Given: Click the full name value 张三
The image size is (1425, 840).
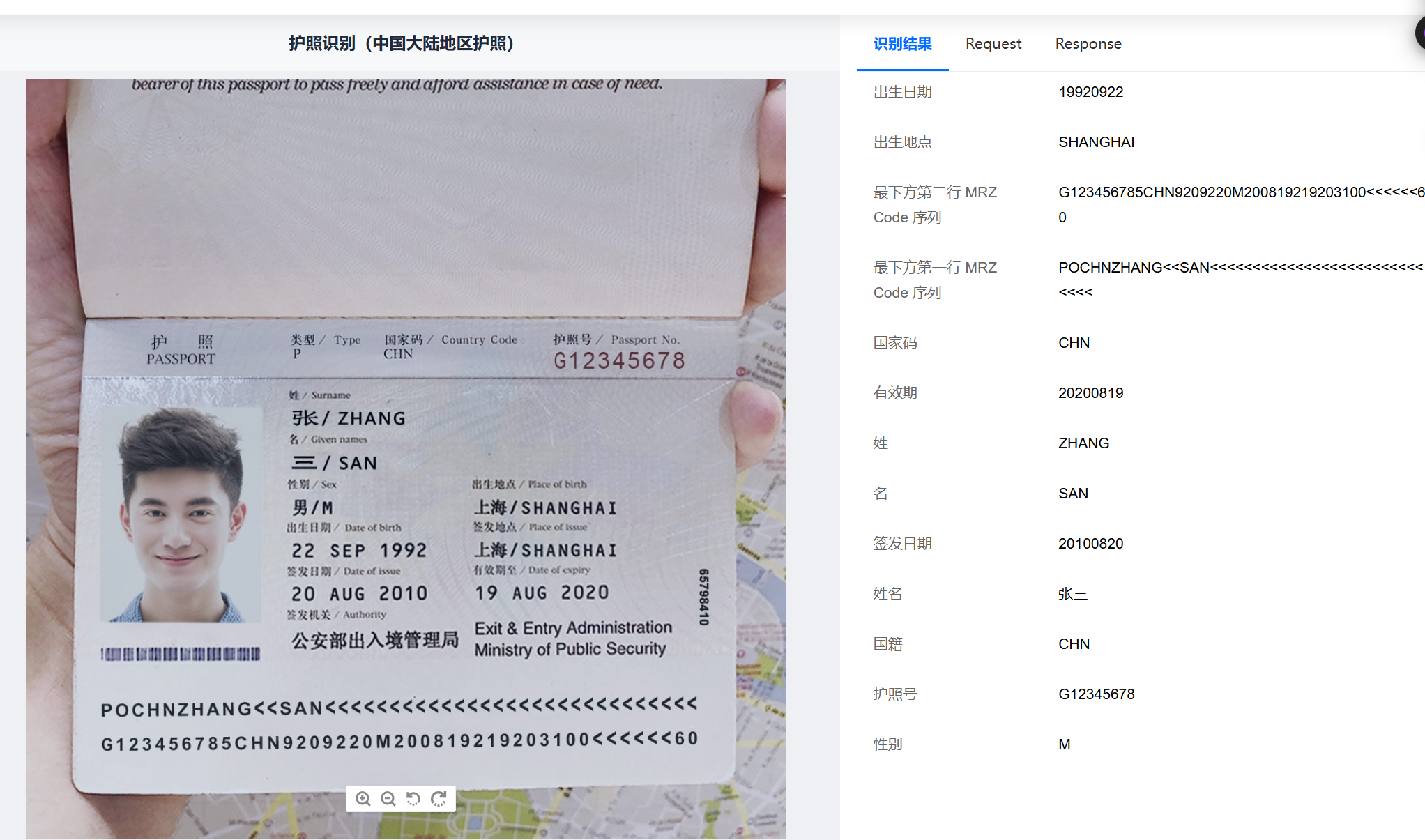Looking at the screenshot, I should (1072, 594).
